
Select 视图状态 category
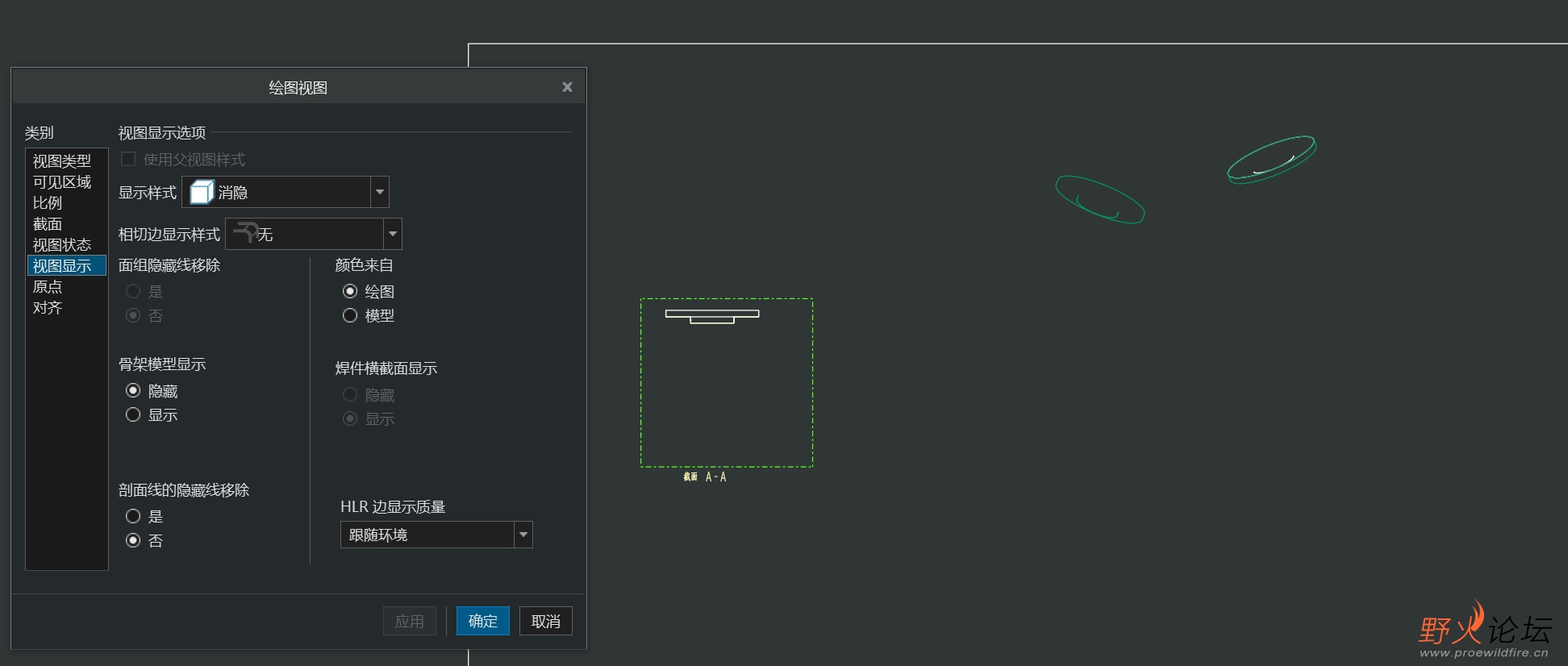62,245
